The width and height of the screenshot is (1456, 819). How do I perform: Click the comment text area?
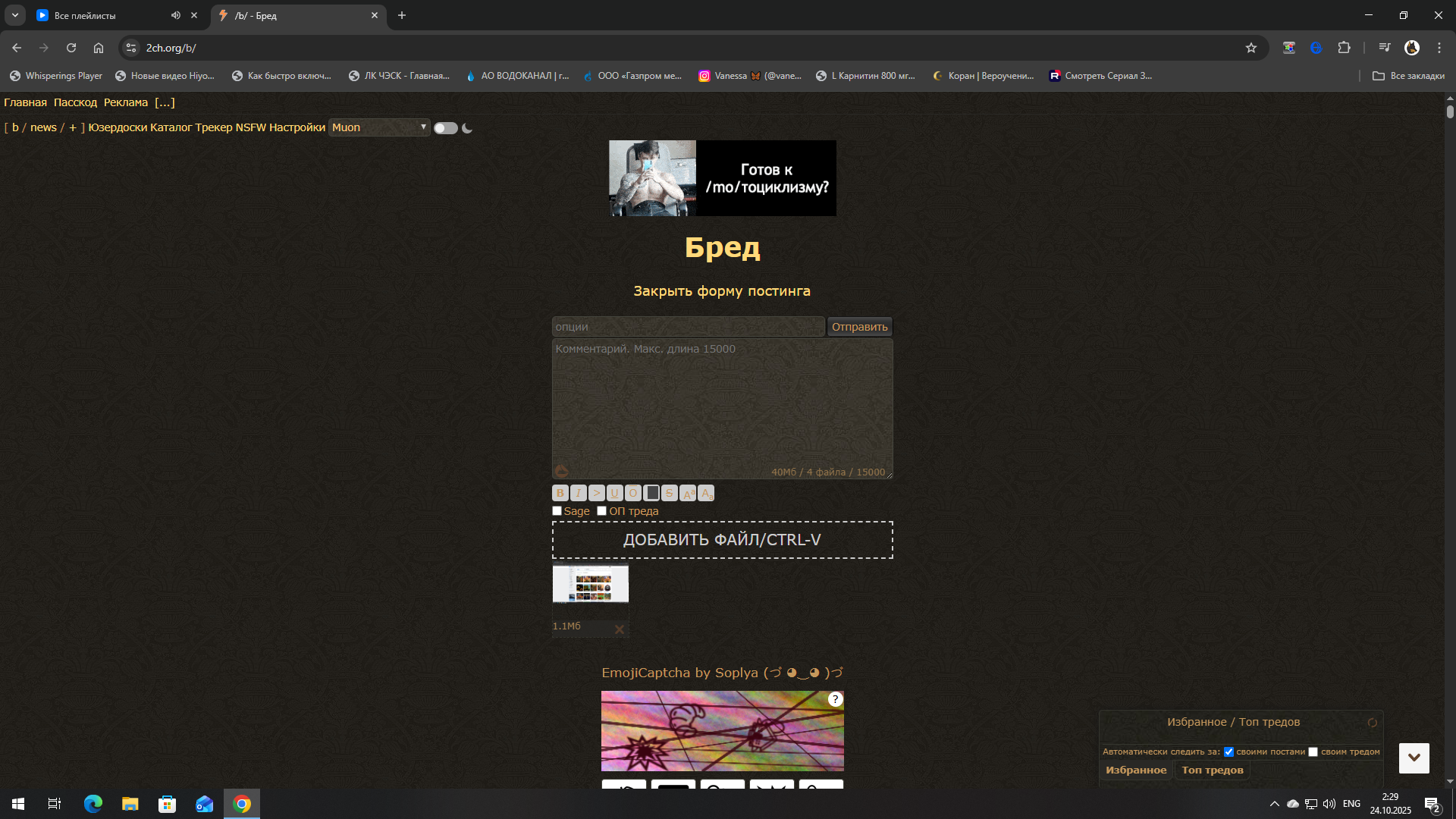point(722,406)
